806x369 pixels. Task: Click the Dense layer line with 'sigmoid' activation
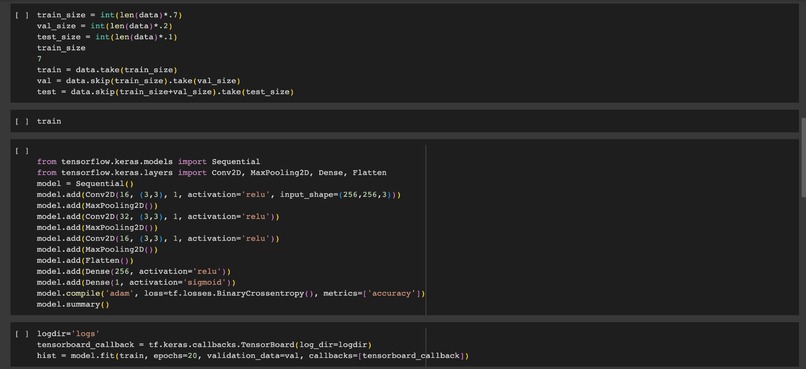pos(136,282)
